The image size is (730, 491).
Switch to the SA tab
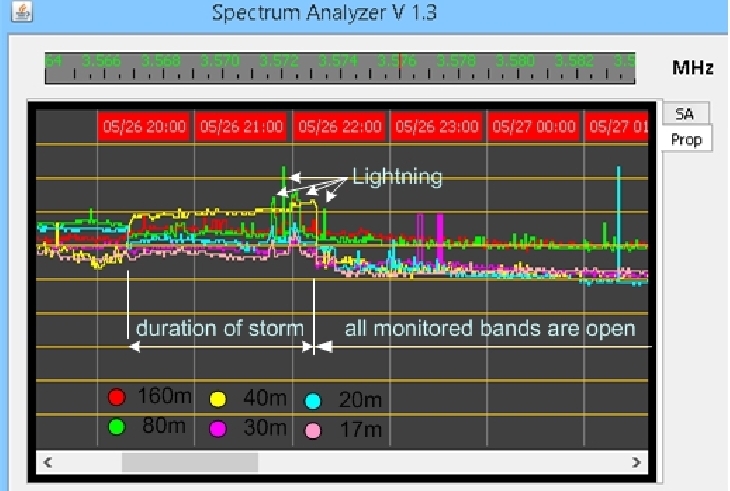684,114
